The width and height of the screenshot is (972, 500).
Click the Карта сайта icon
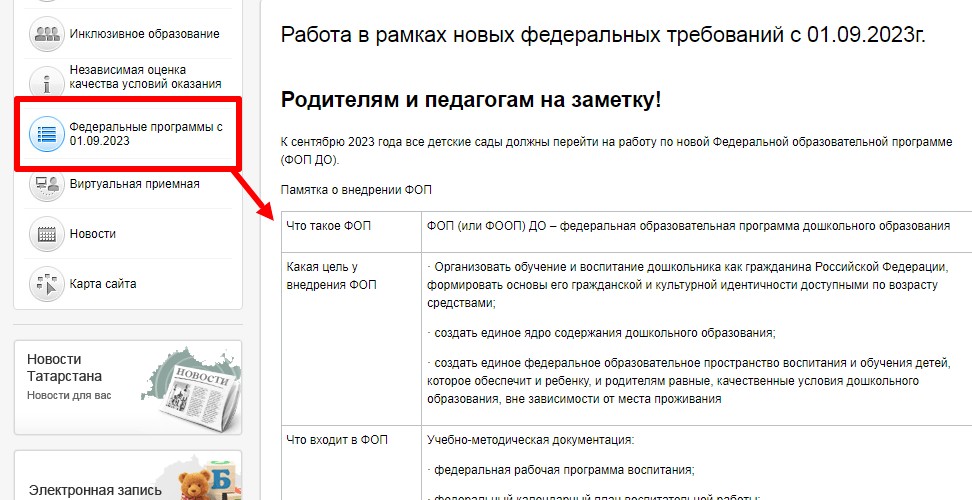46,284
